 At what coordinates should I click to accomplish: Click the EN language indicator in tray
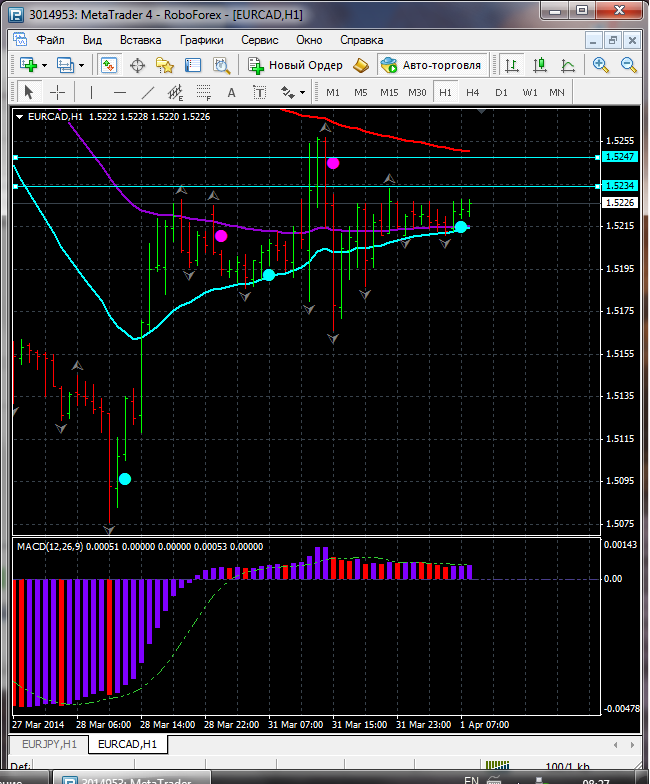(471, 780)
